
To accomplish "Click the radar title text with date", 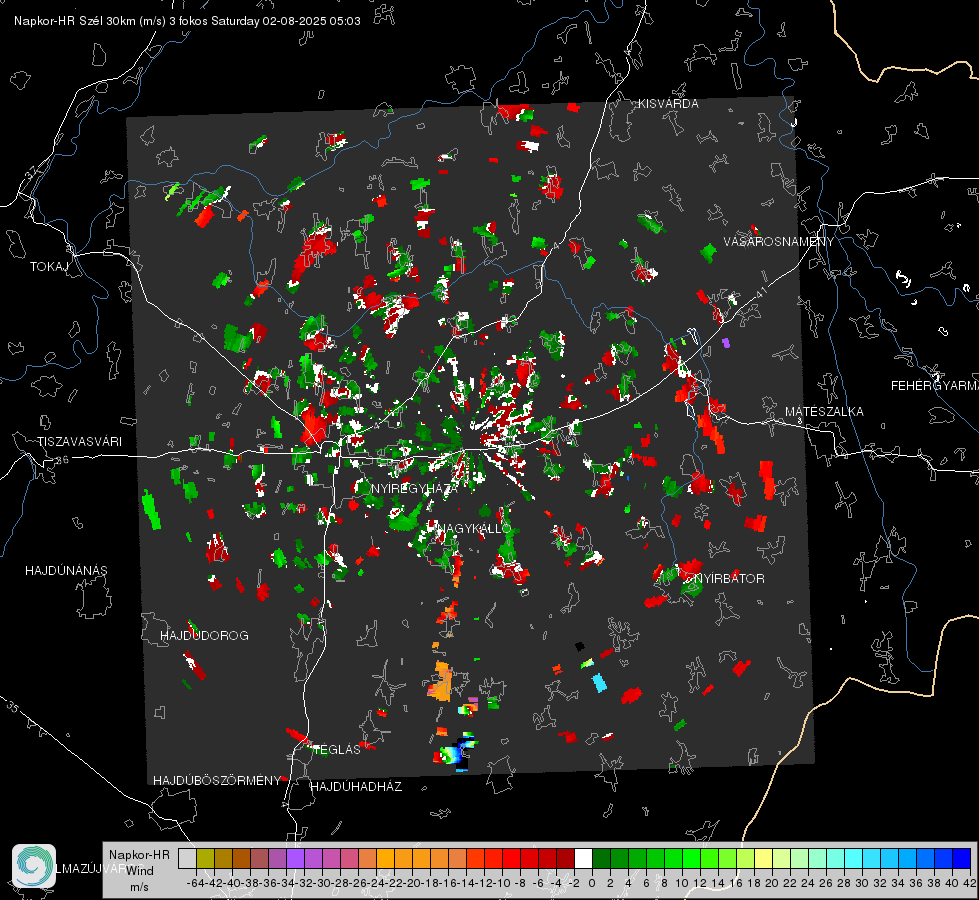I will click(x=187, y=21).
